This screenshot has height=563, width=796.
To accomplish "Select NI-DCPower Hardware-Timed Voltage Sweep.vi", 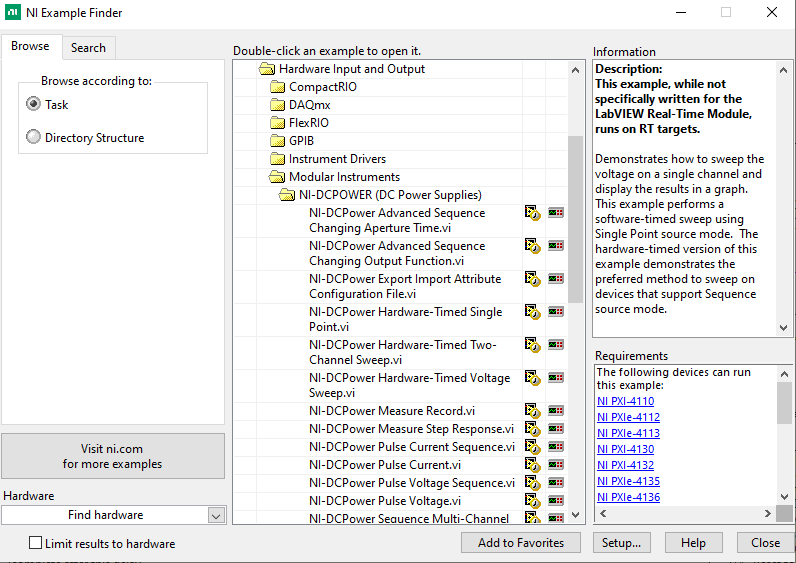I will point(410,385).
